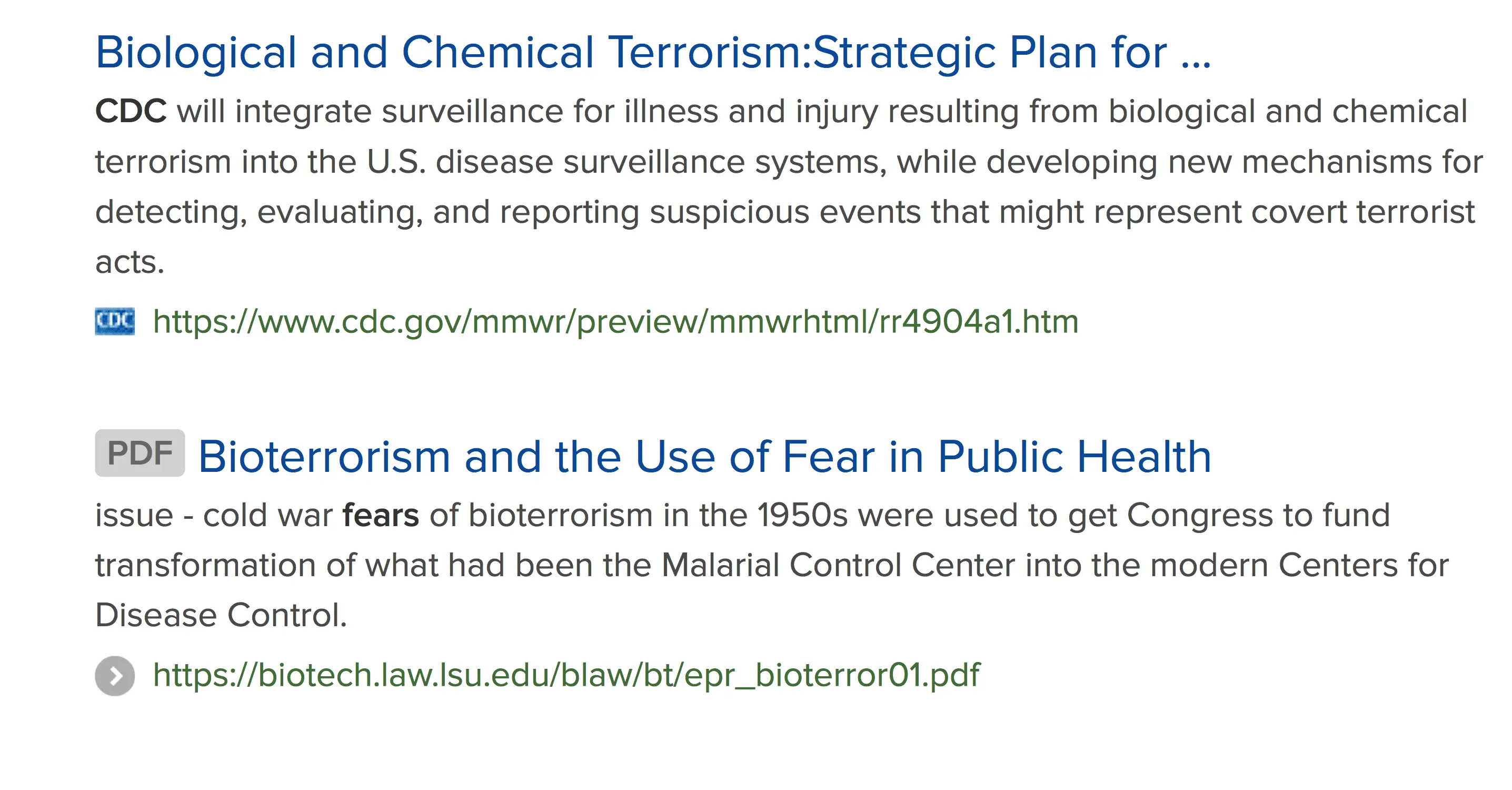Viewport: 1512px width, 790px height.
Task: Open Bioterrorism and the Use of Fear title
Action: point(704,457)
